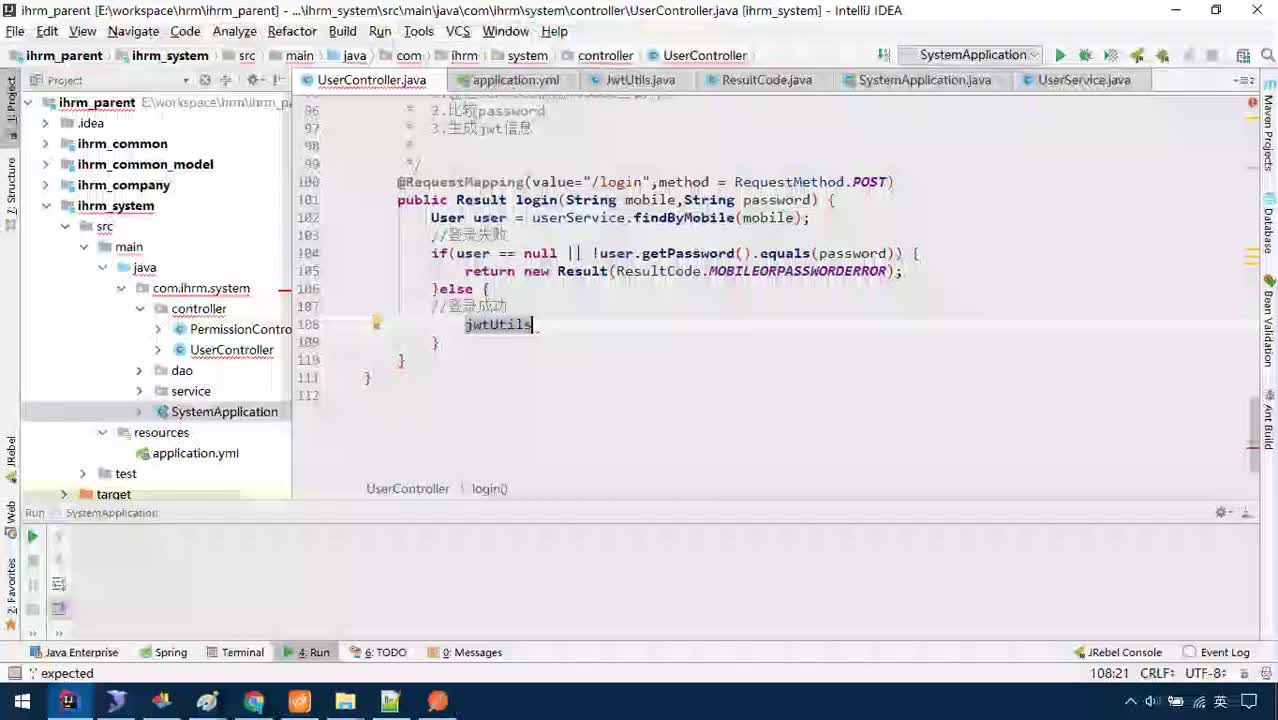Launch with JRebel run rocket icon

click(x=1137, y=56)
